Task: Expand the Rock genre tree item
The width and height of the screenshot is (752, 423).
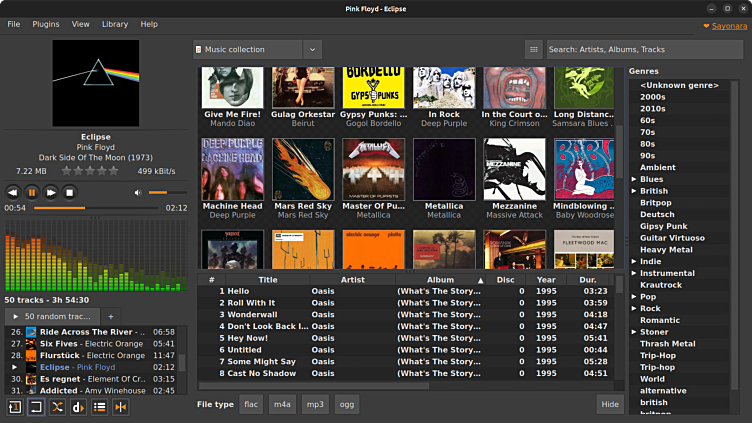Action: pyautogui.click(x=634, y=308)
